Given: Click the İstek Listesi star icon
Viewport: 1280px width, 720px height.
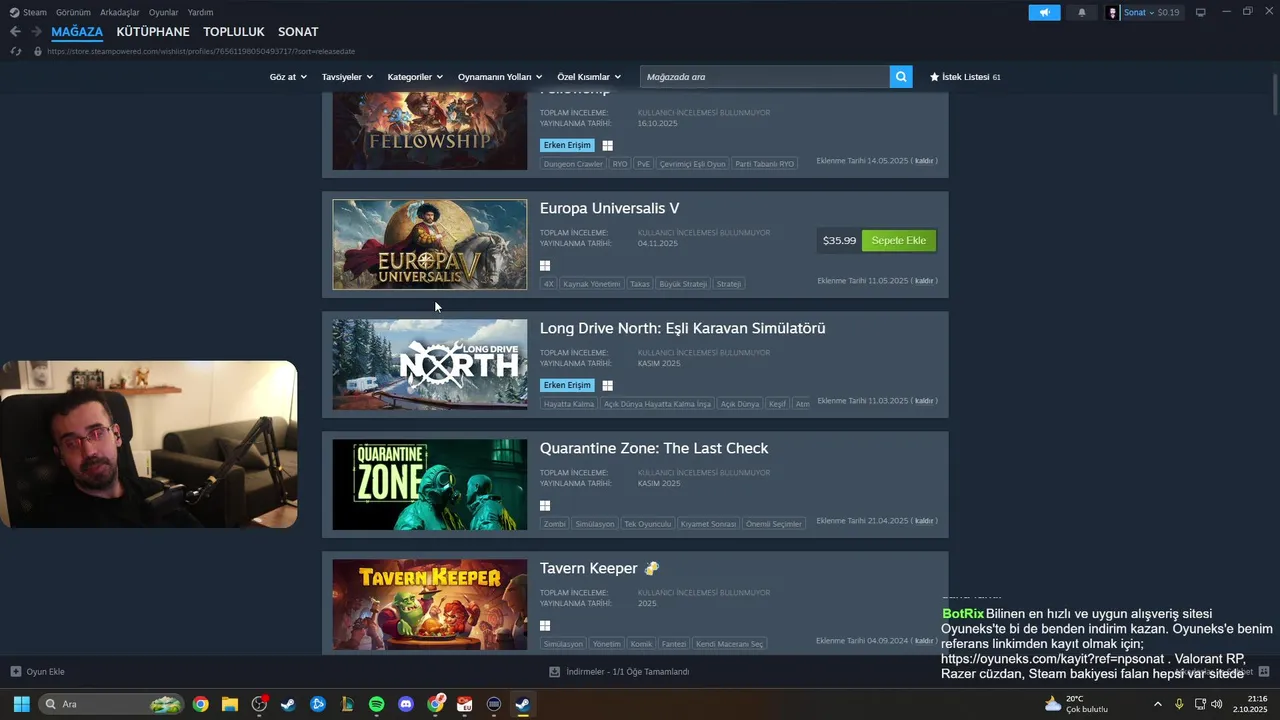Looking at the screenshot, I should tap(934, 77).
